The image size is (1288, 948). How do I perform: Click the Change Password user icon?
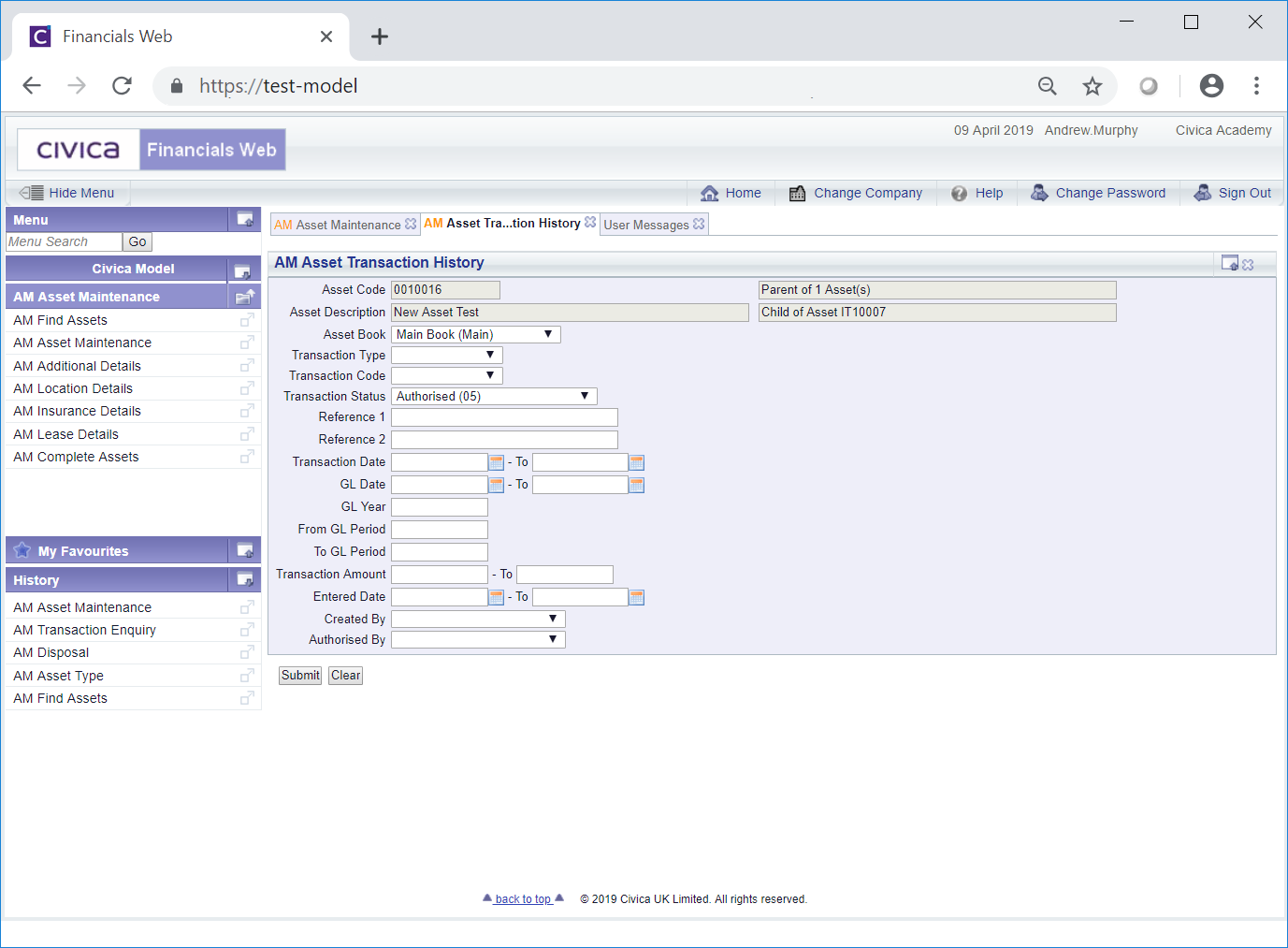1039,193
